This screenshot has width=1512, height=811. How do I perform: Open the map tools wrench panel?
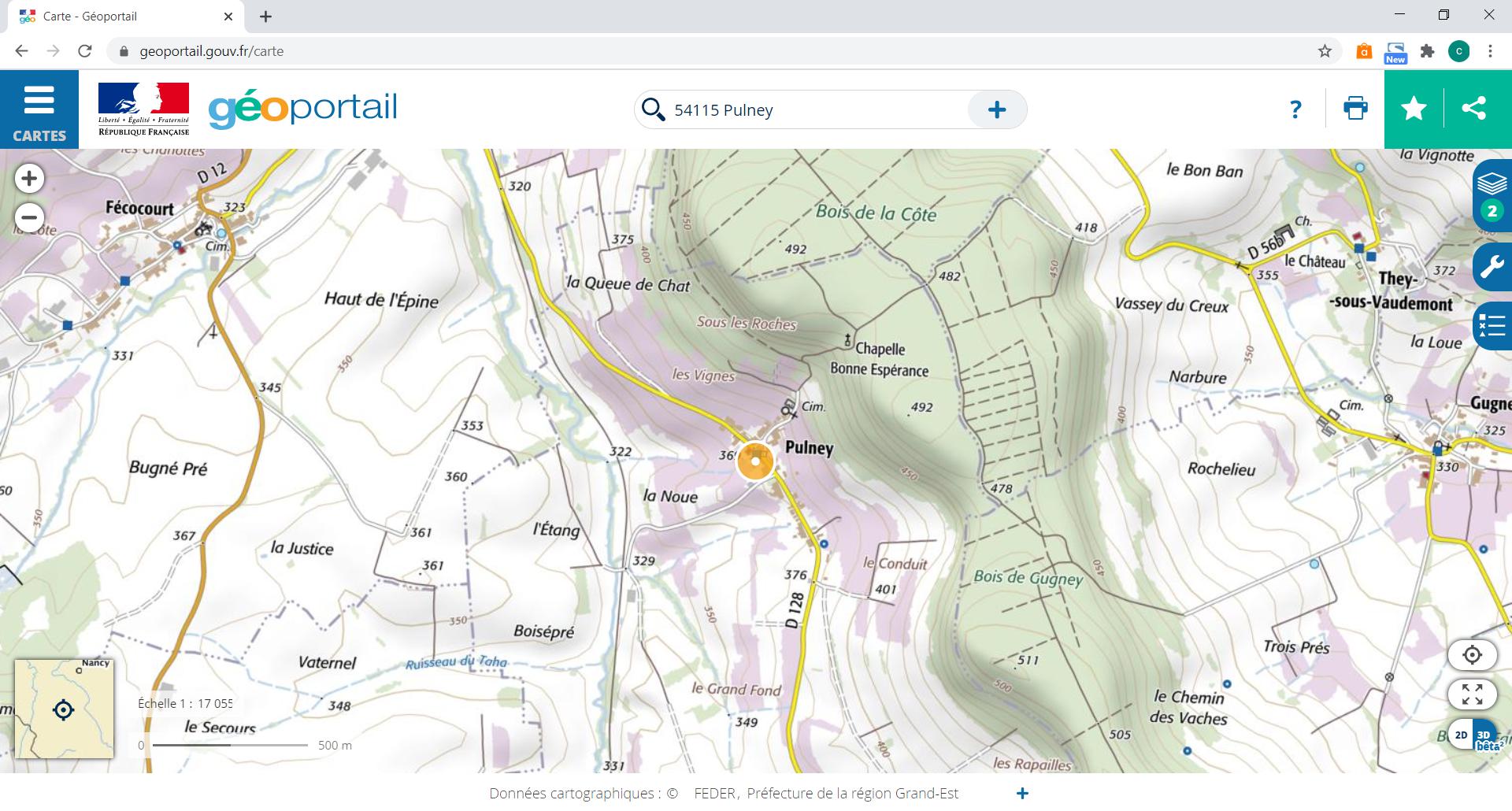pyautogui.click(x=1492, y=268)
